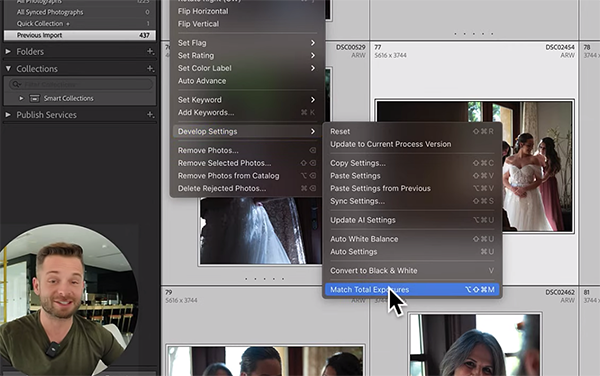Image resolution: width=600 pixels, height=376 pixels.
Task: Expand Smart Collections tree arrow
Action: (21, 98)
